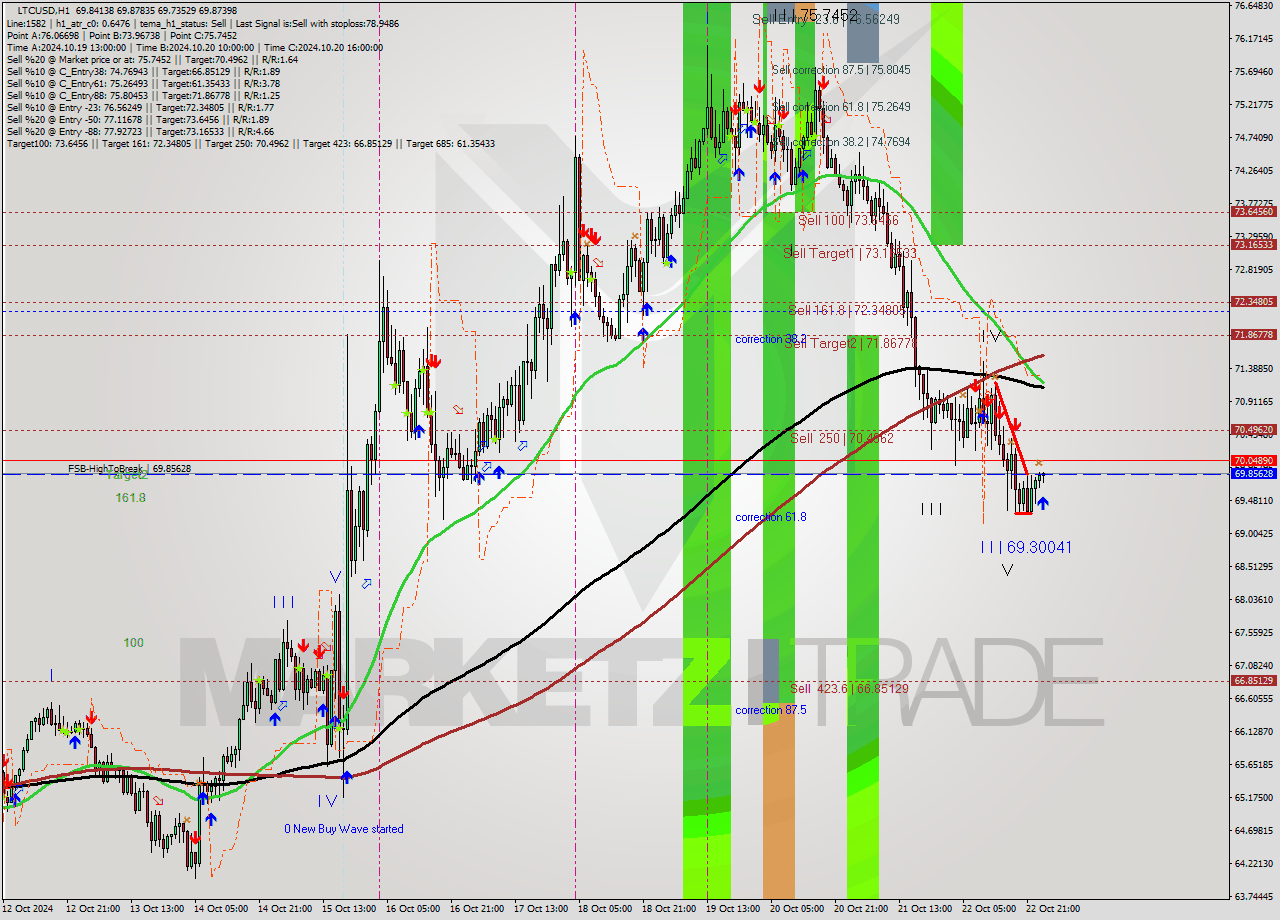Viewport: 1280px width, 920px height.
Task: Click the 'Sell 423.6 | 66.85129' label
Action: click(849, 688)
